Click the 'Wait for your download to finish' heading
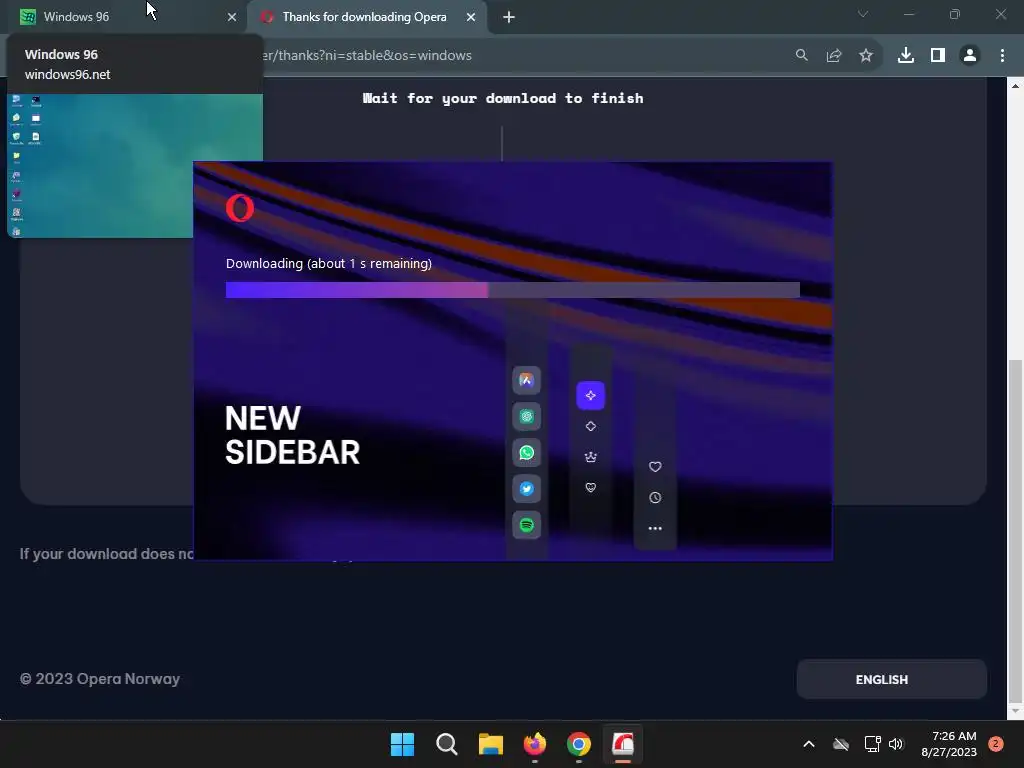The width and height of the screenshot is (1024, 768). click(x=503, y=98)
